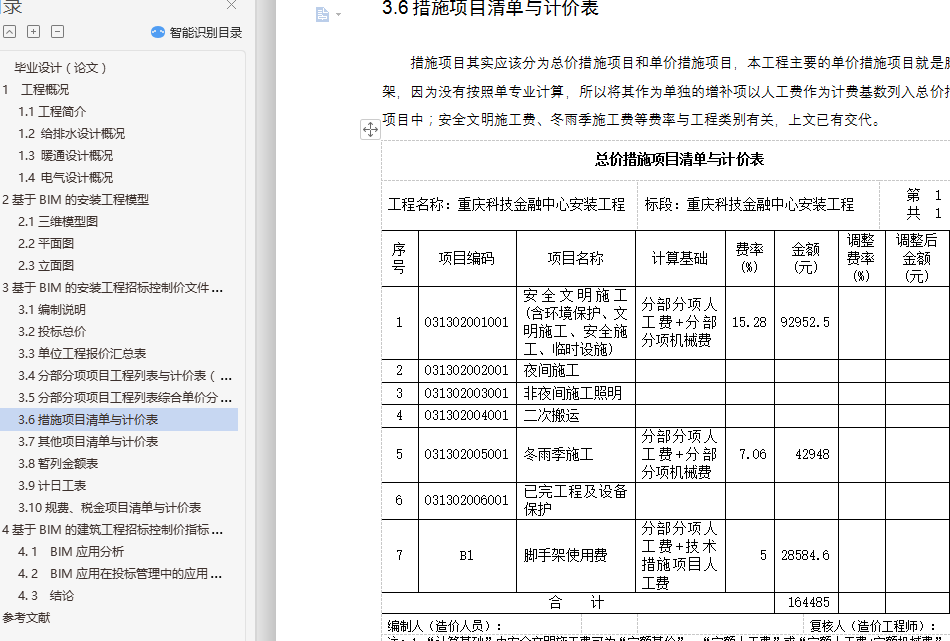Select outline entry 2.2 平面图
The width and height of the screenshot is (950, 641).
46,244
